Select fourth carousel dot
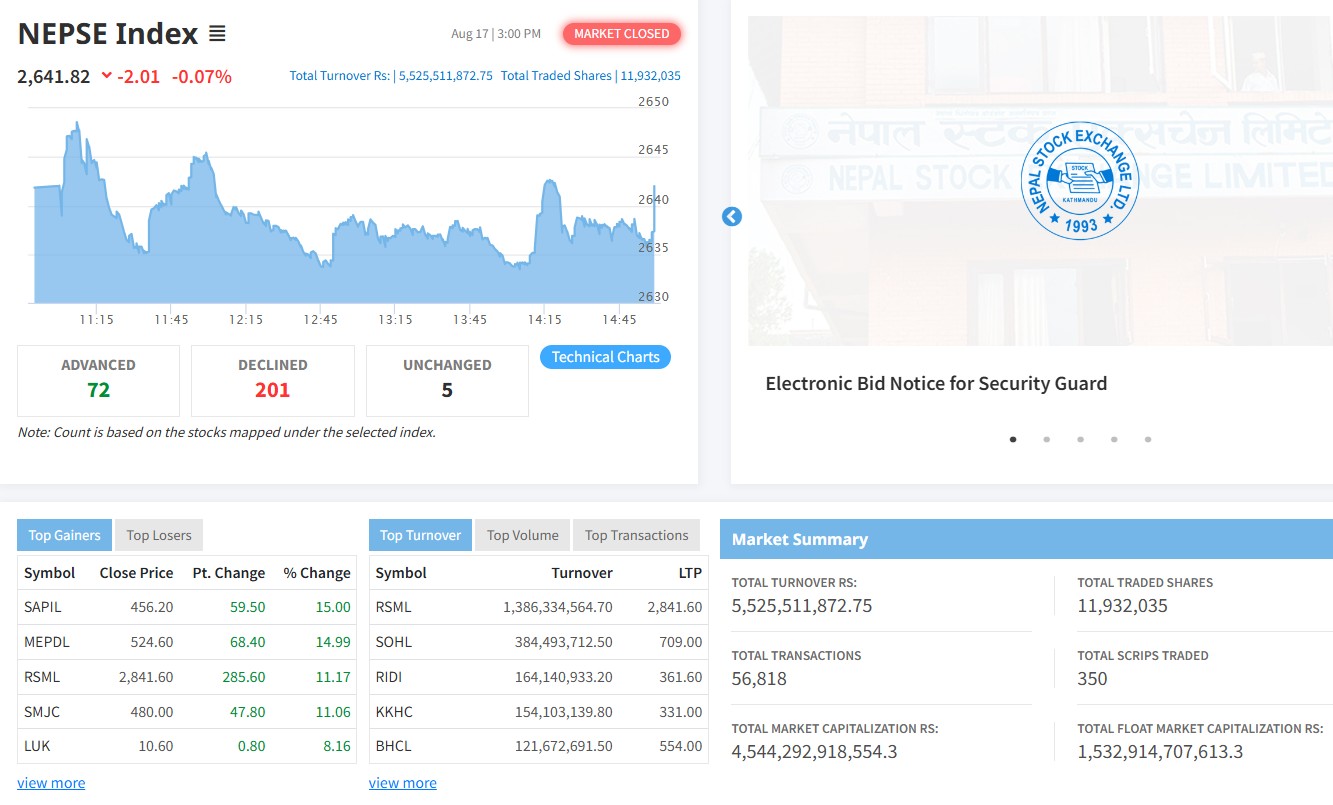Image resolution: width=1333 pixels, height=805 pixels. point(1114,439)
